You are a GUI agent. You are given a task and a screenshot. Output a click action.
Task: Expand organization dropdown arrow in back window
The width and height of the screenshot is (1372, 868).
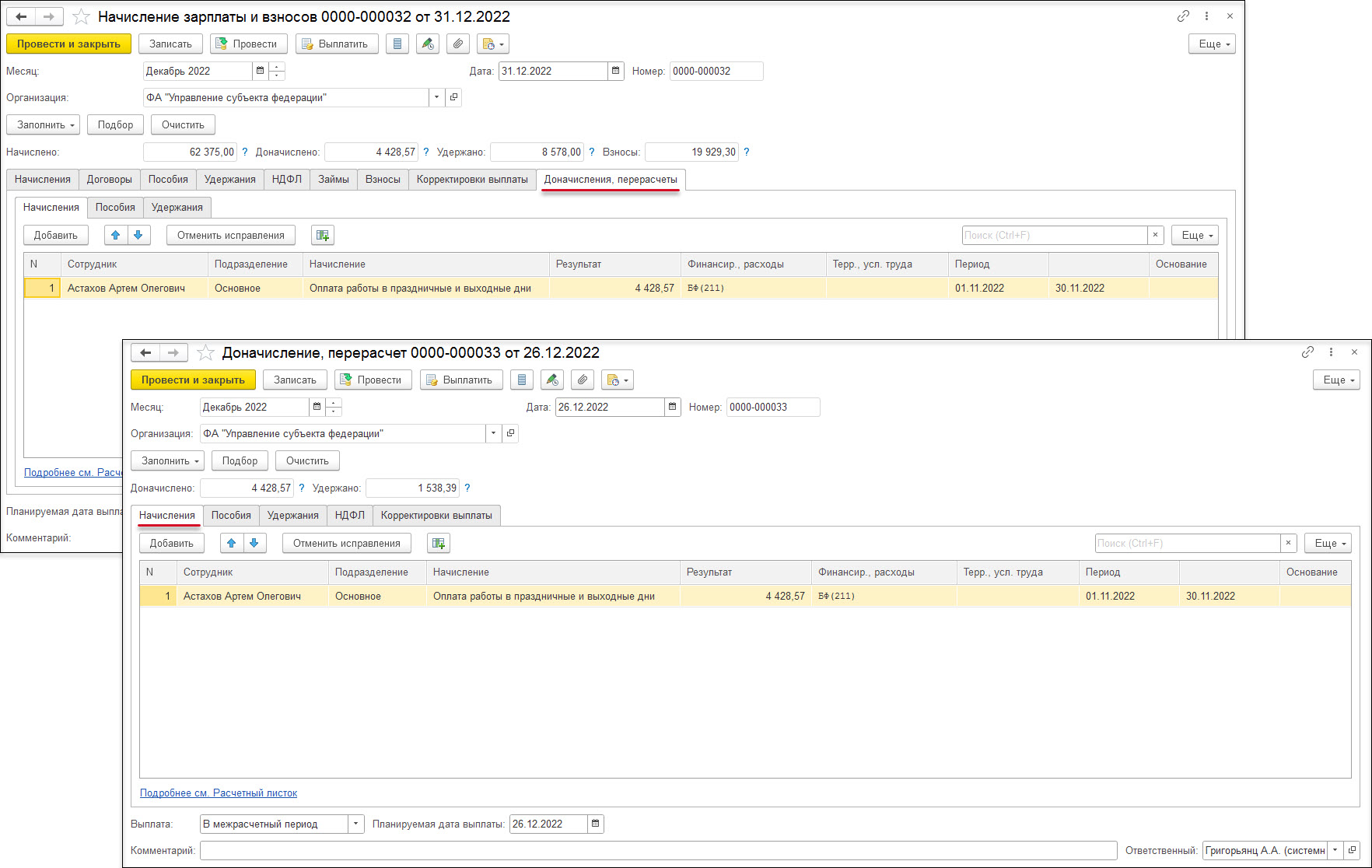[436, 97]
